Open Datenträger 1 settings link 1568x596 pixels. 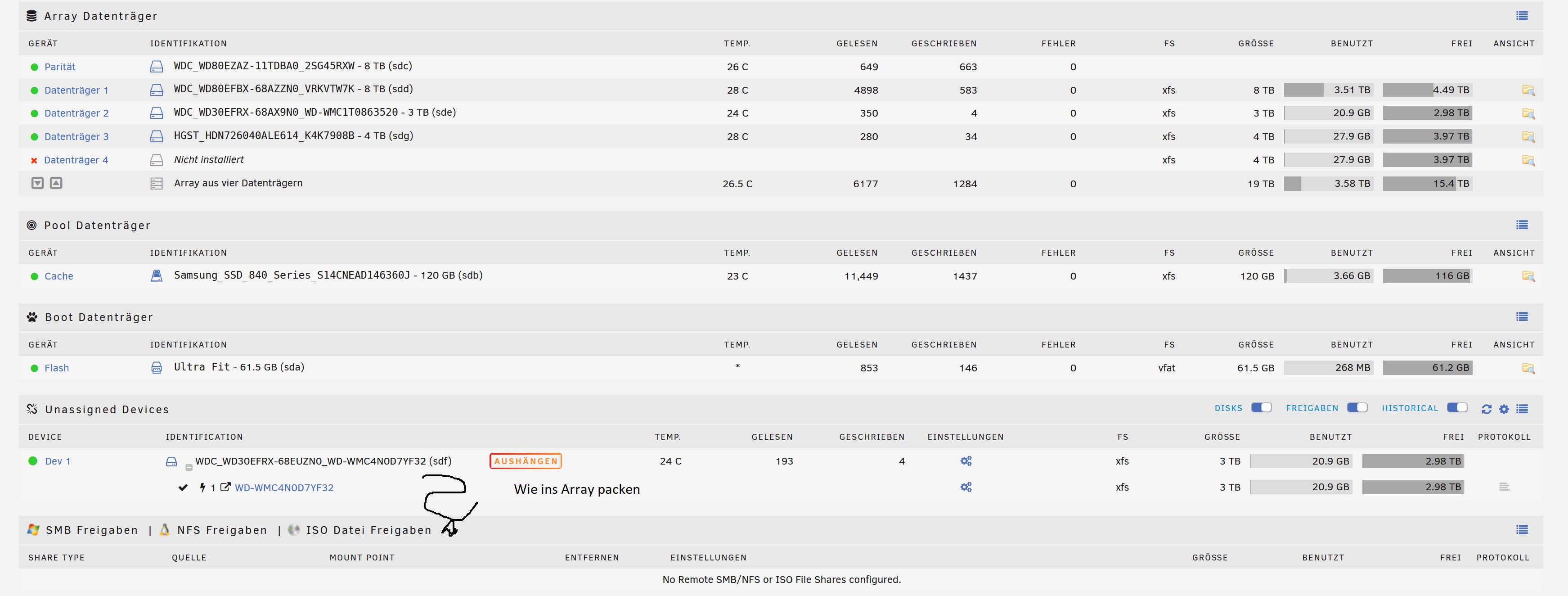point(76,90)
